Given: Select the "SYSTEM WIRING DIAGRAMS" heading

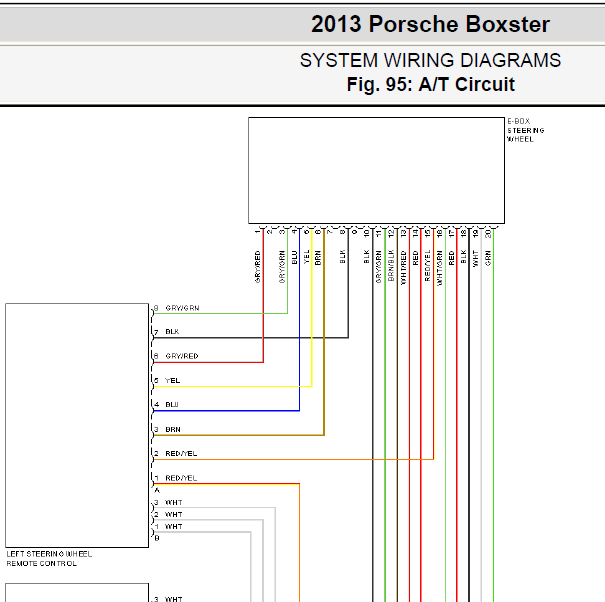Looking at the screenshot, I should [x=430, y=61].
